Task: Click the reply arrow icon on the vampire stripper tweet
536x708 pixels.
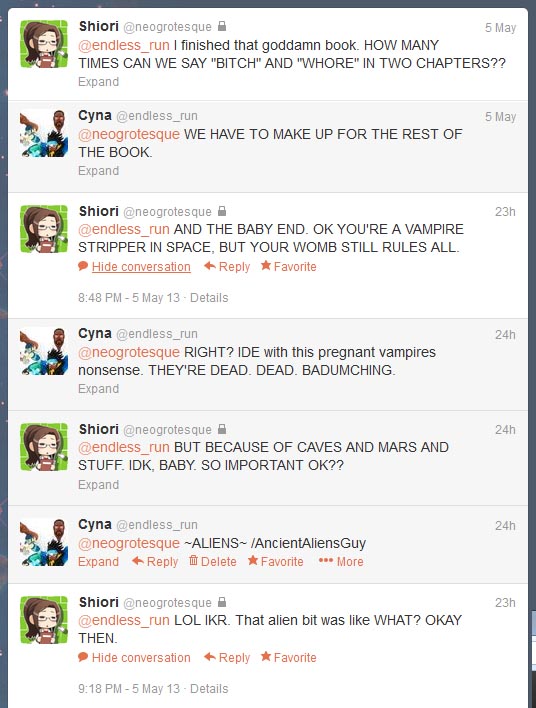Action: 210,266
